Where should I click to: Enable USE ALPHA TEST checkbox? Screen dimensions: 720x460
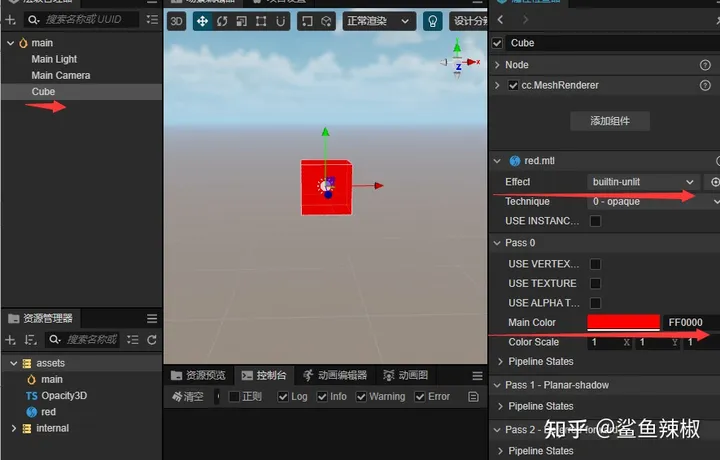tap(595, 303)
